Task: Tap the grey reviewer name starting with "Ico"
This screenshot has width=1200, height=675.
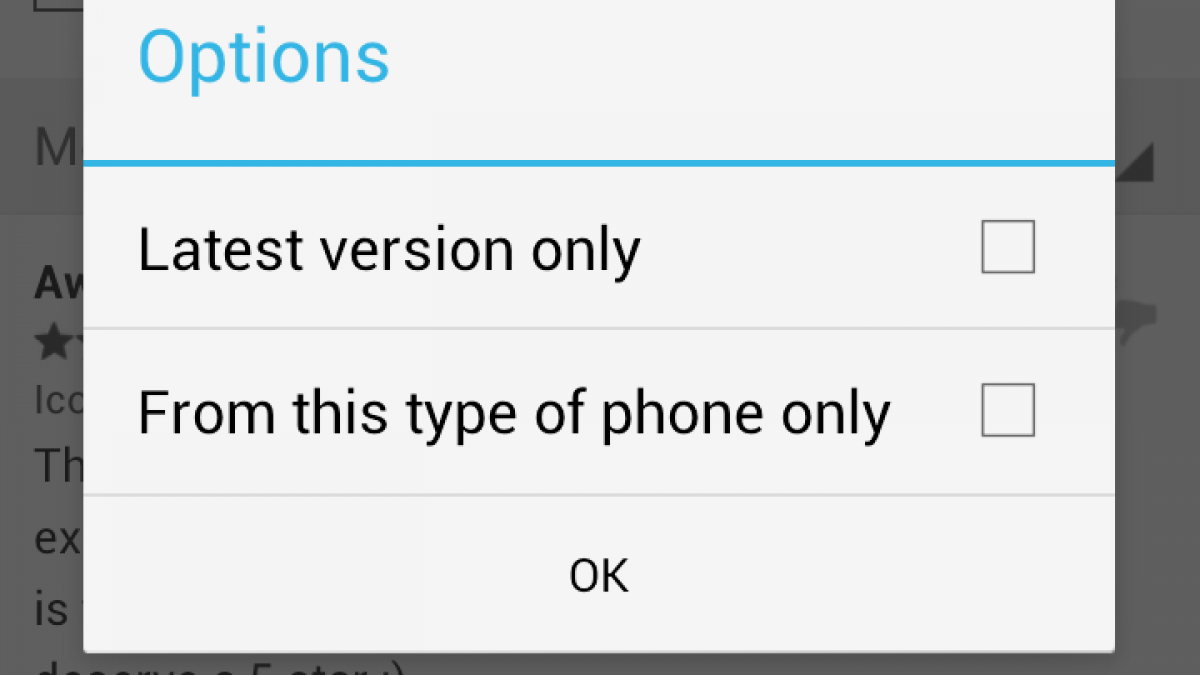Action: click(x=59, y=398)
